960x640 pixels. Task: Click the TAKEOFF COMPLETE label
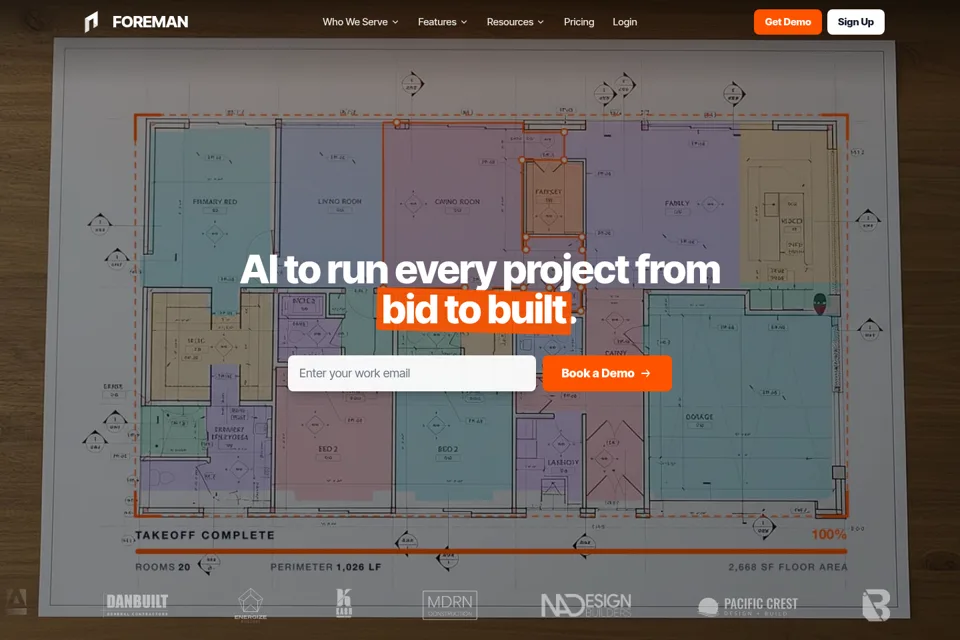pyautogui.click(x=204, y=535)
